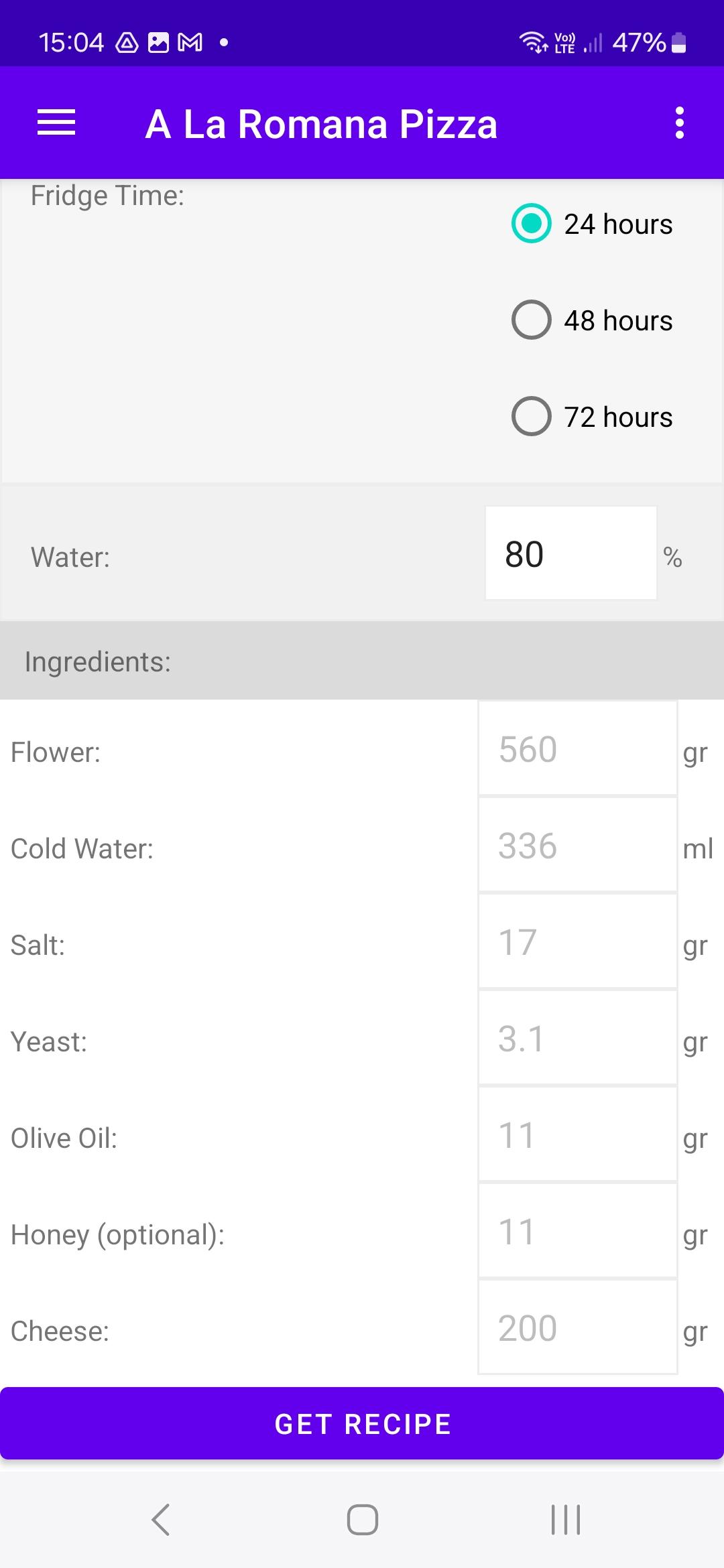This screenshot has height=1568, width=724.
Task: Open the recent apps switcher
Action: (x=565, y=1519)
